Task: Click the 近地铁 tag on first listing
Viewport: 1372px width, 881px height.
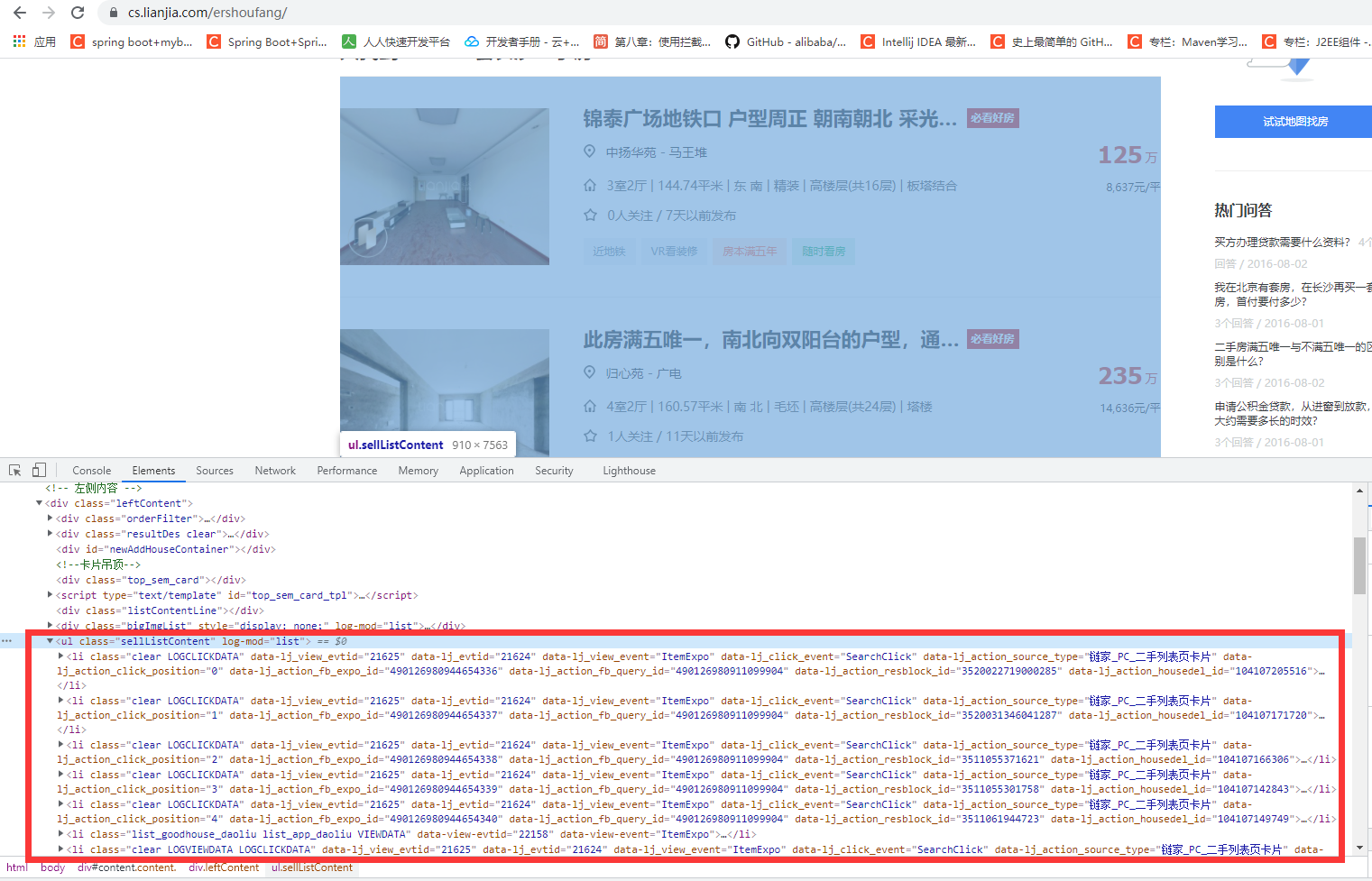Action: pos(609,251)
